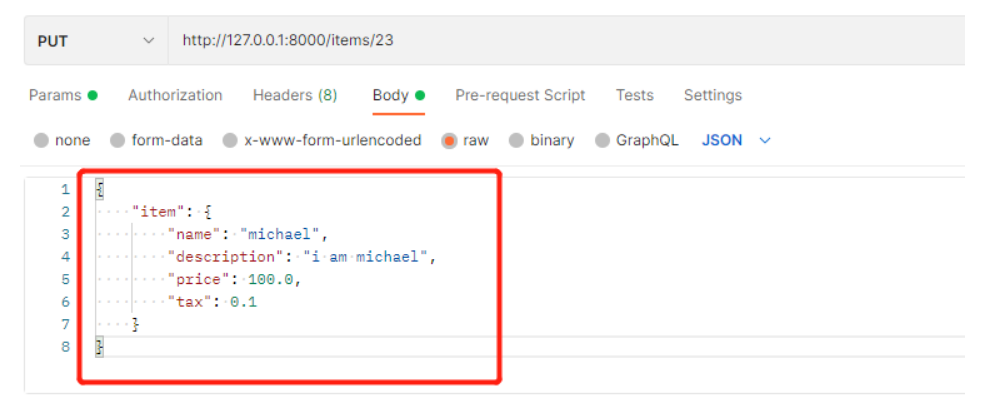Screen dimensions: 992x400
Task: Expand the JSON format dropdown chevron
Action: click(x=766, y=141)
